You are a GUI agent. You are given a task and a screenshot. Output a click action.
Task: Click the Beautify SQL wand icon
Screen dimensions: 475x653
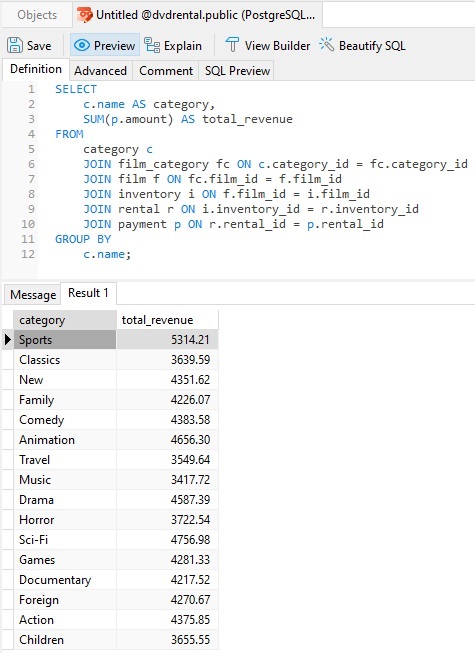(x=327, y=44)
